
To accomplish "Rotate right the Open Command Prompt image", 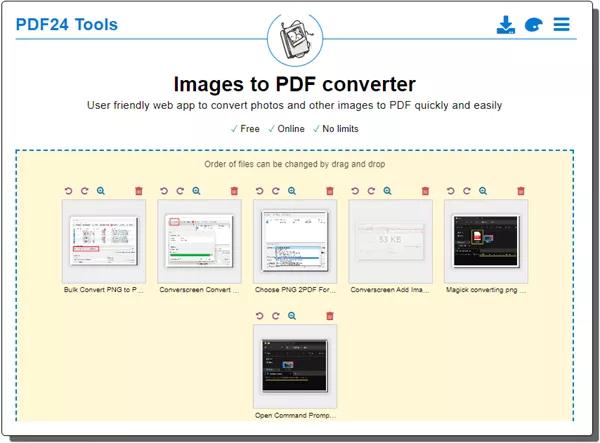I will click(276, 316).
